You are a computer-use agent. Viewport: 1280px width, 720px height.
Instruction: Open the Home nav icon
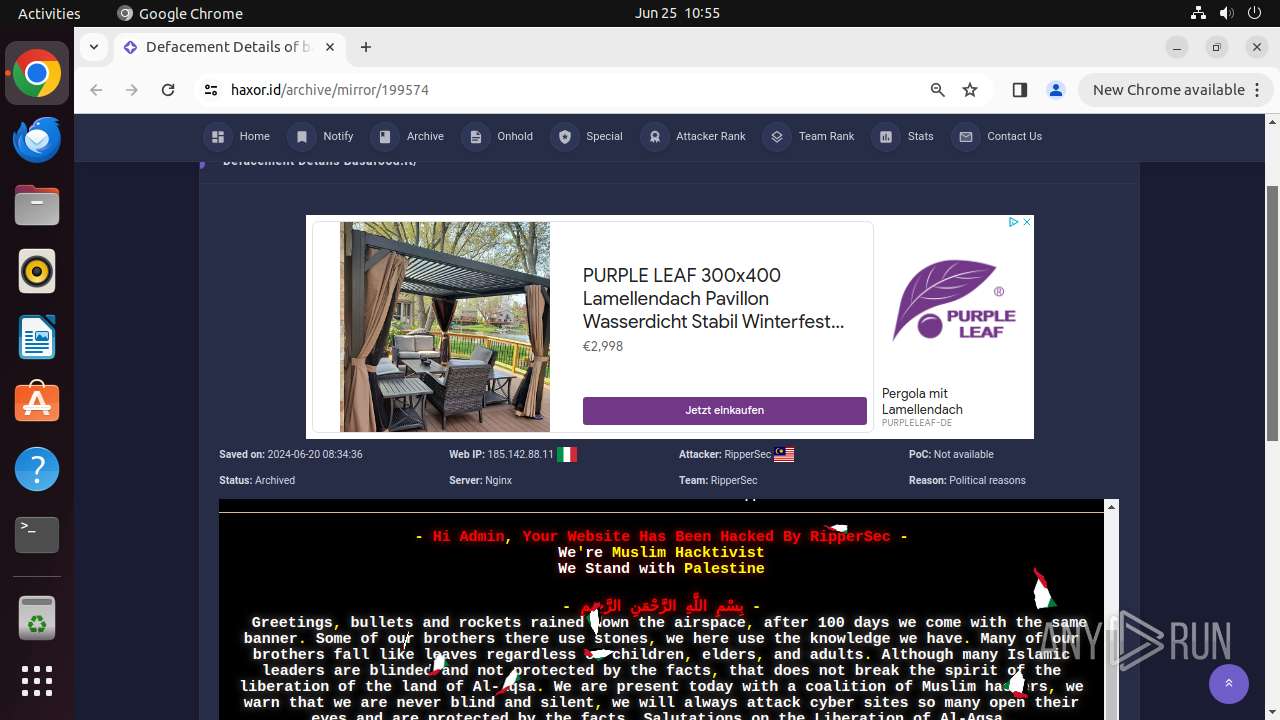tap(217, 137)
